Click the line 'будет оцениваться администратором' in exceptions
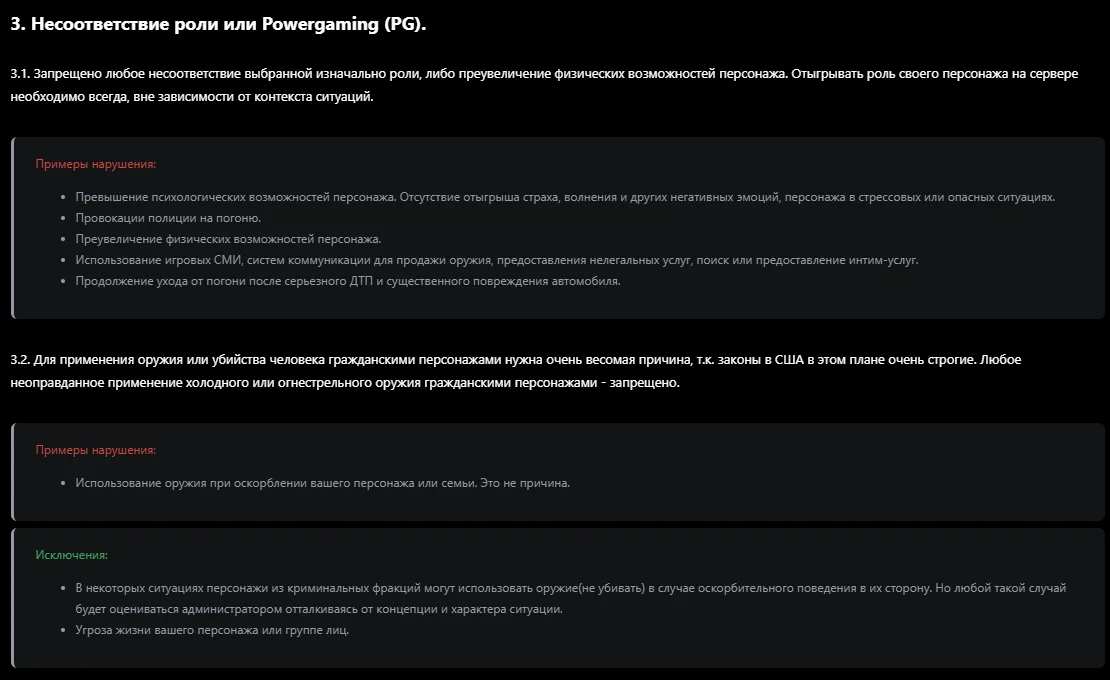This screenshot has height=680, width=1110. pyautogui.click(x=319, y=609)
